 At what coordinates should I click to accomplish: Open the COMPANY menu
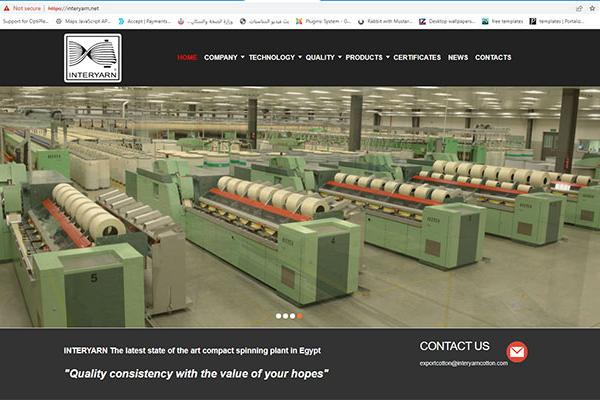(x=221, y=57)
